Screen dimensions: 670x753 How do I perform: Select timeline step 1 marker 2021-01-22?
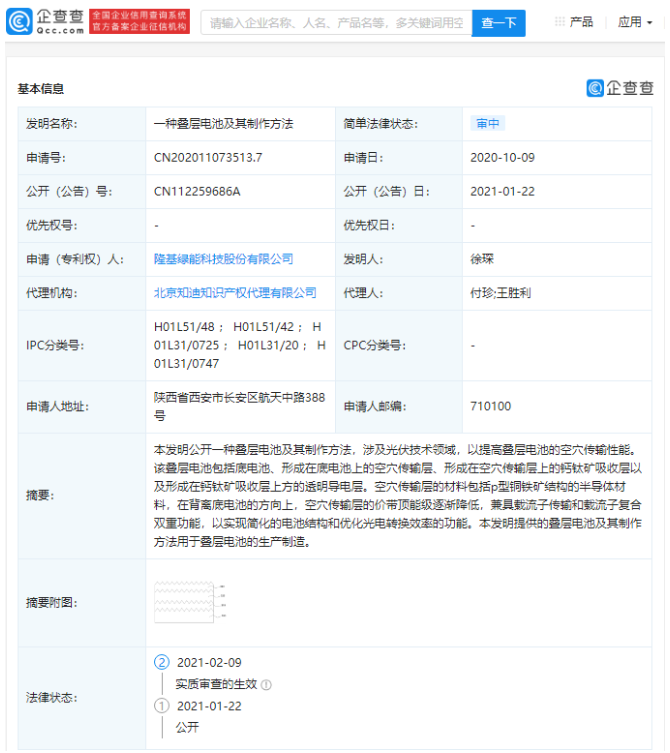tap(162, 706)
